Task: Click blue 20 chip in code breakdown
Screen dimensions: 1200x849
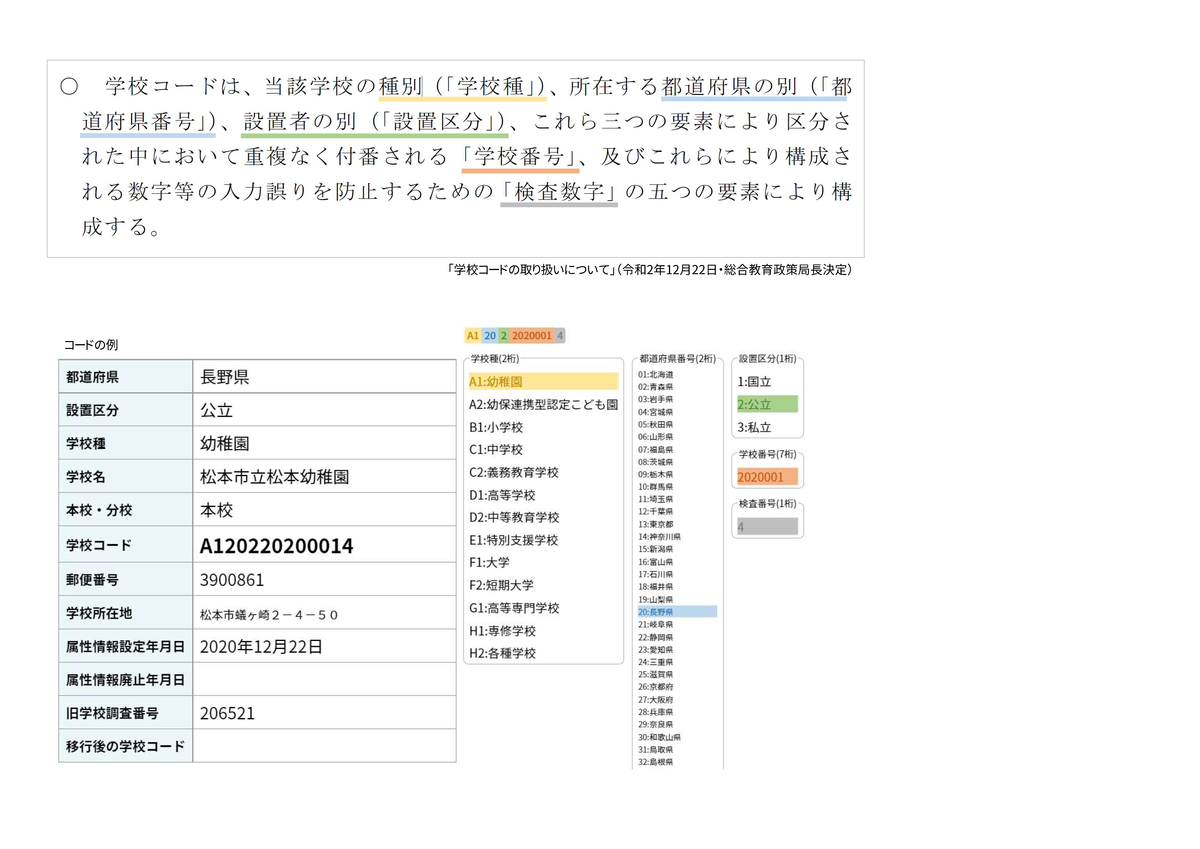Action: click(x=490, y=336)
